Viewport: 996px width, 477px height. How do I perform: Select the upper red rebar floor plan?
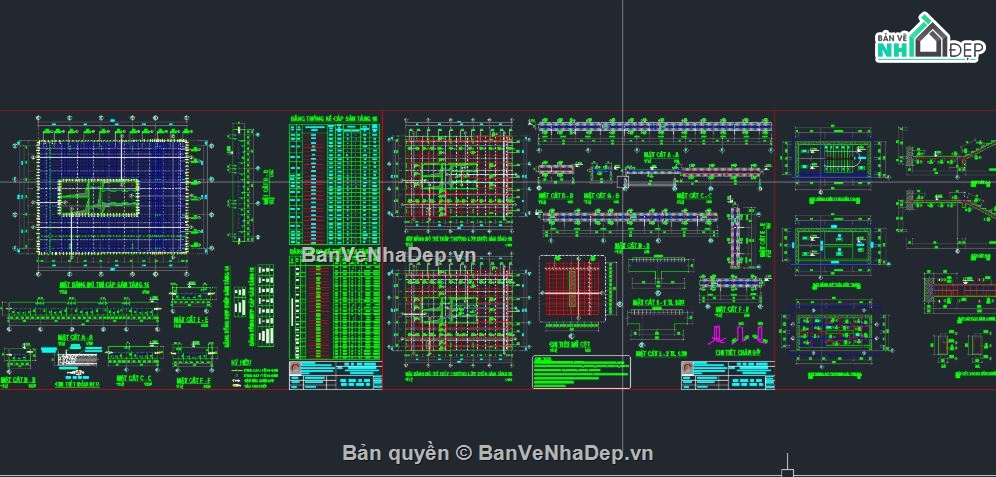tap(460, 178)
